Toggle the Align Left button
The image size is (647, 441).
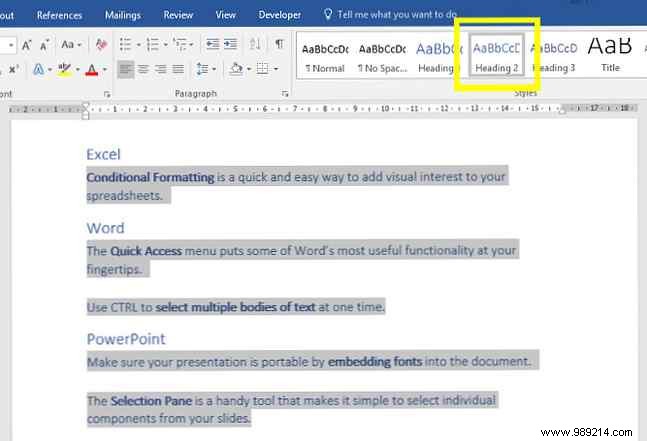click(125, 69)
